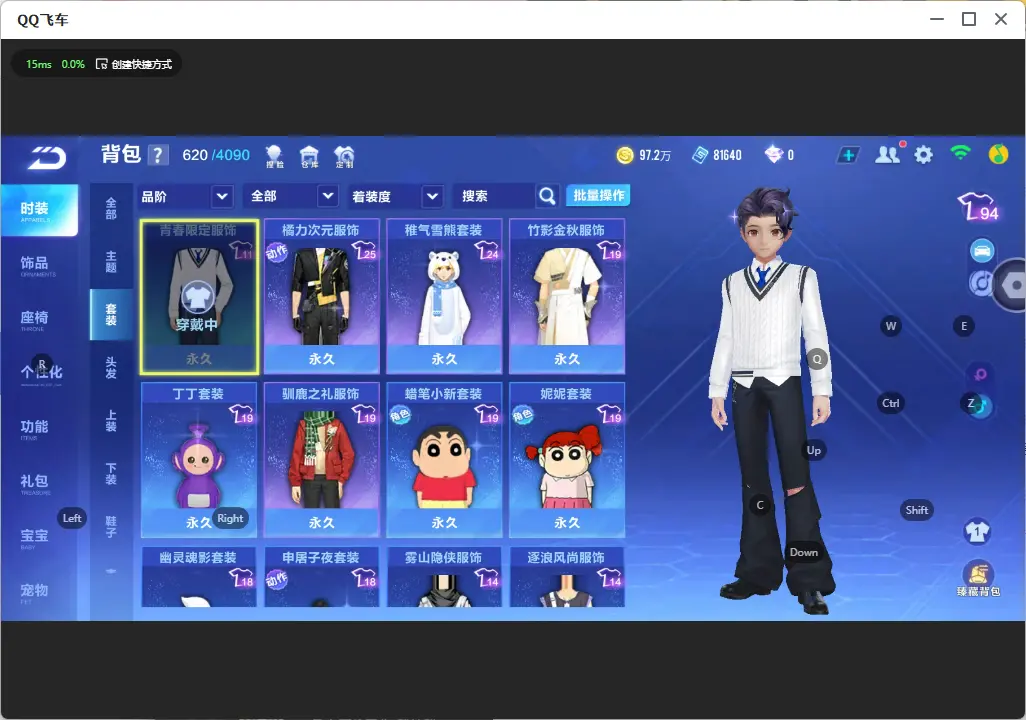Click the pink gender symbol icon
This screenshot has height=720, width=1026.
click(x=980, y=374)
